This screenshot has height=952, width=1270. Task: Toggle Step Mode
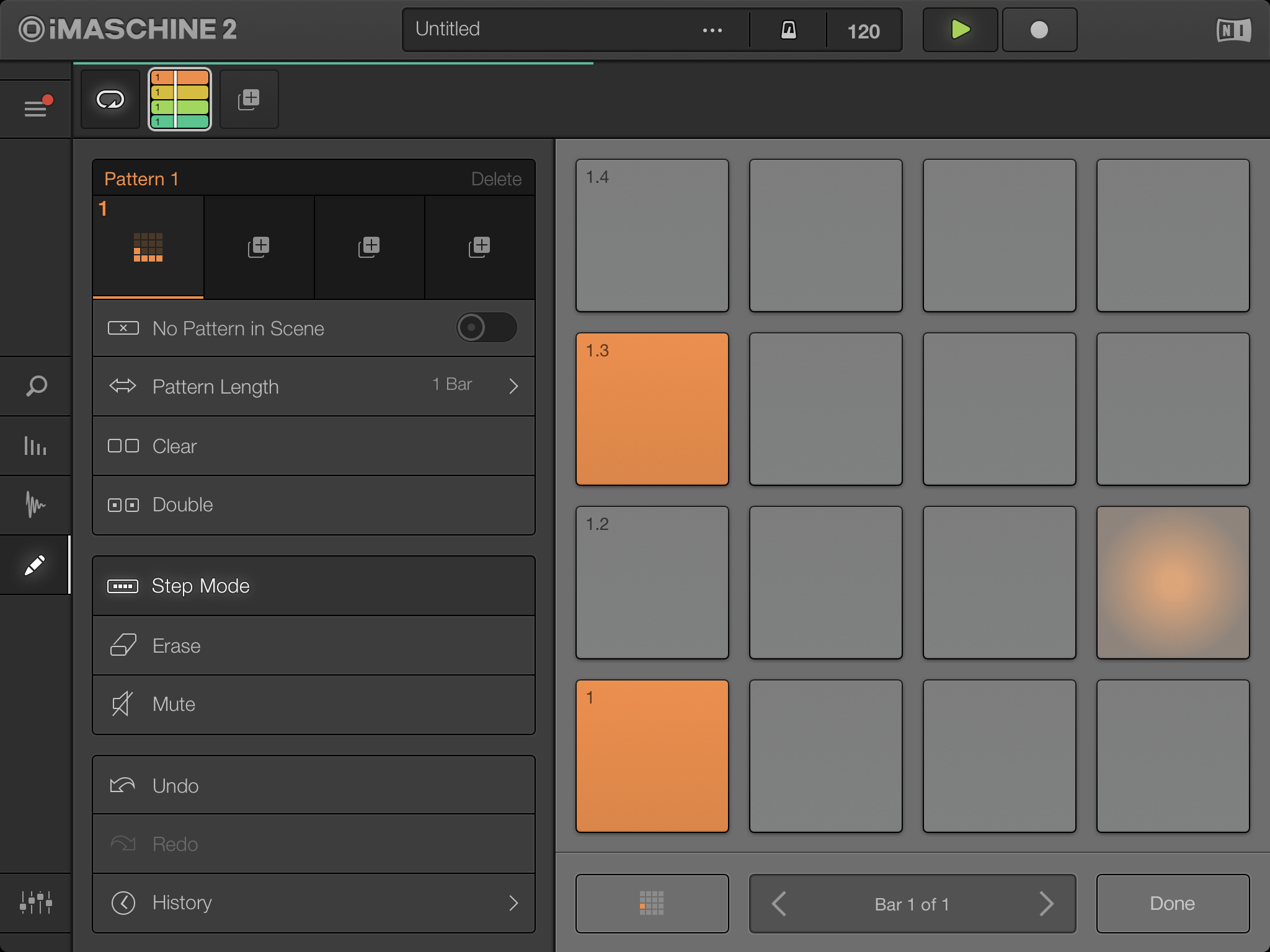coord(314,586)
